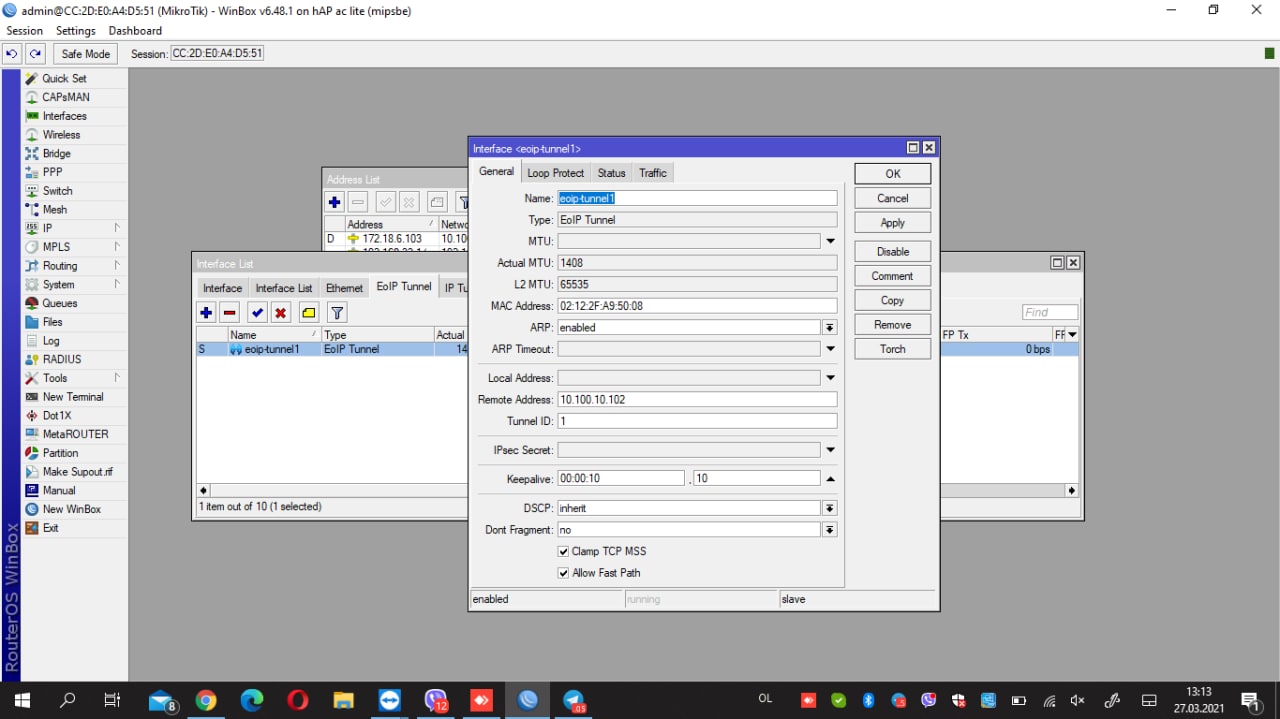Viewport: 1280px width, 719px height.
Task: Click Torch button
Action: (x=893, y=349)
